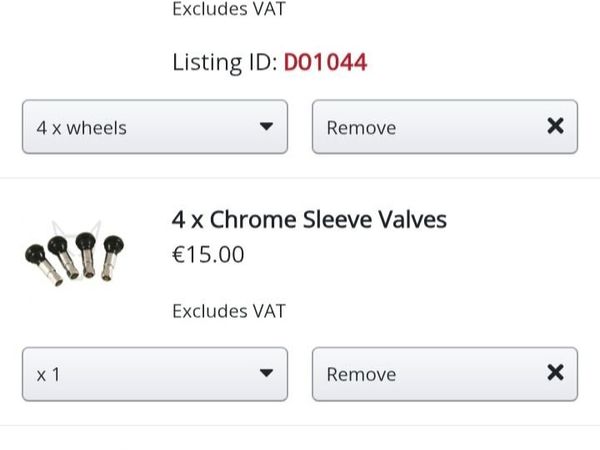Remove the Chrome Sleeve Valves item
Viewport: 600px width, 450px height.
click(444, 374)
